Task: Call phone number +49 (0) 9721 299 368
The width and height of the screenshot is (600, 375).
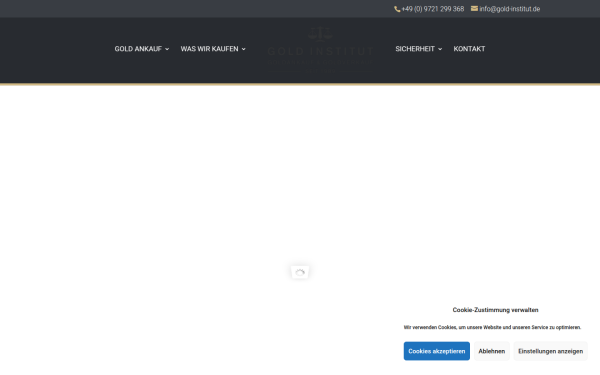Action: pyautogui.click(x=432, y=9)
